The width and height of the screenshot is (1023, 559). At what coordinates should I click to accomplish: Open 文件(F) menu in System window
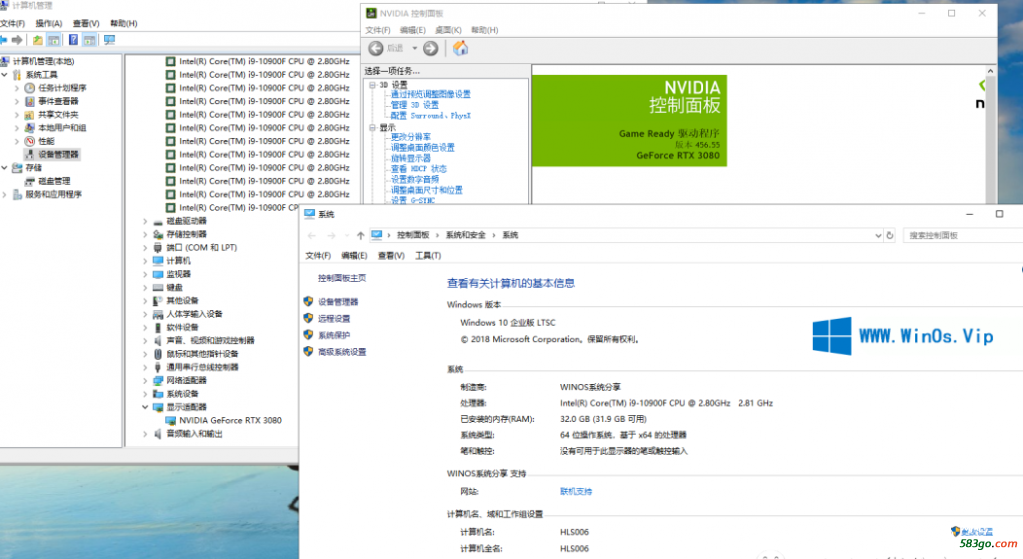[318, 256]
